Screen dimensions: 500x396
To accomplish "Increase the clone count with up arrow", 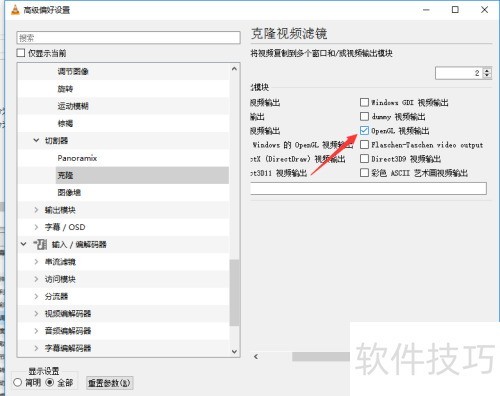I will click(x=487, y=70).
